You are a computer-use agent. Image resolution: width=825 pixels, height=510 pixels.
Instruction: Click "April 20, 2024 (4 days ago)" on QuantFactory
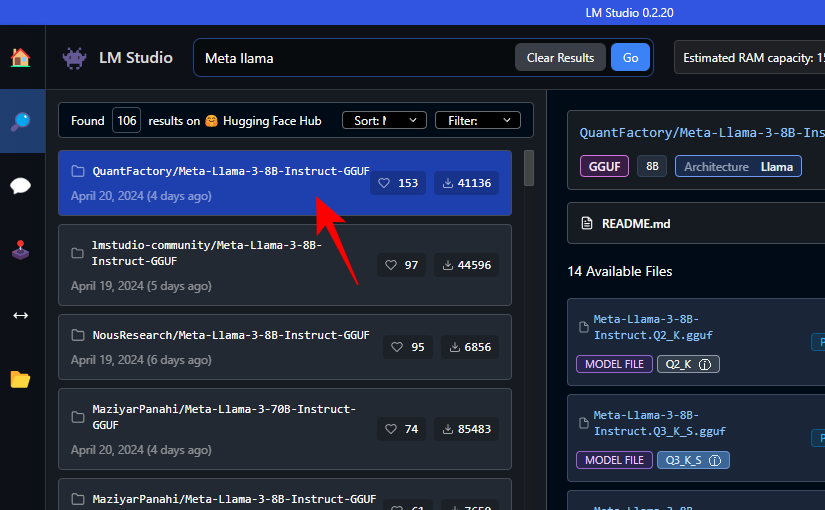pos(141,196)
